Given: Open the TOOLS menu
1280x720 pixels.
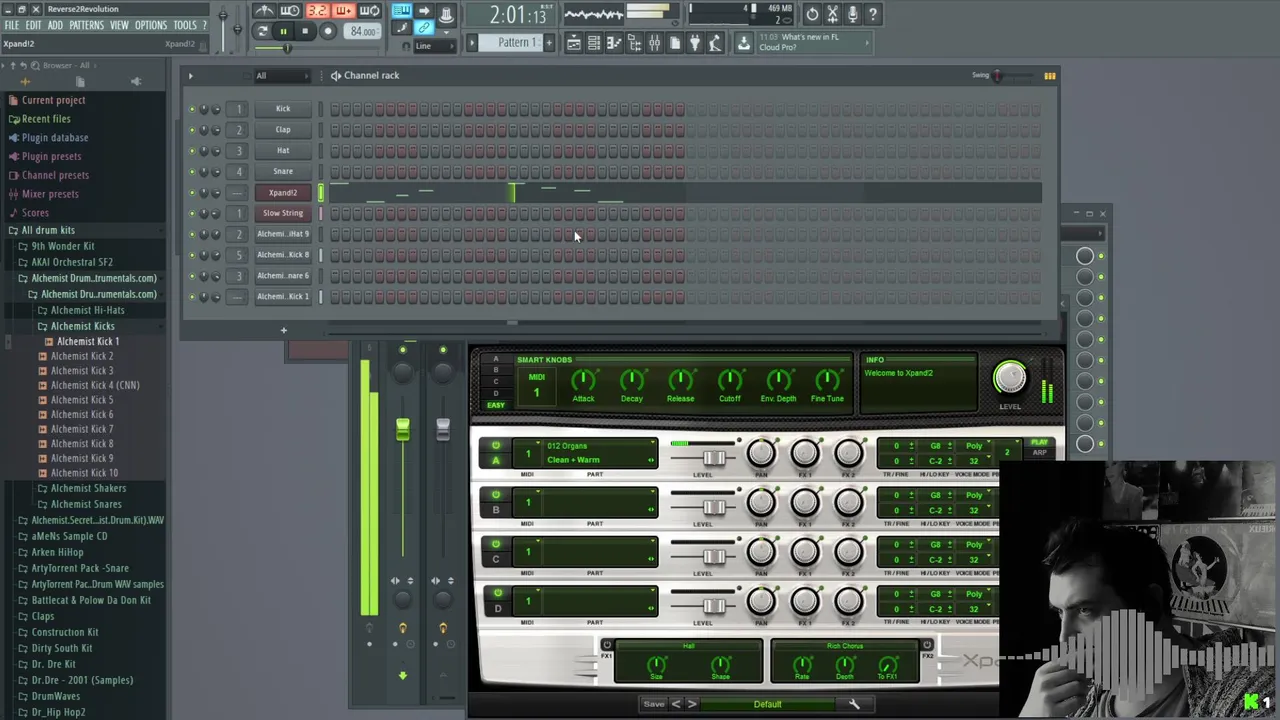Looking at the screenshot, I should tap(185, 25).
